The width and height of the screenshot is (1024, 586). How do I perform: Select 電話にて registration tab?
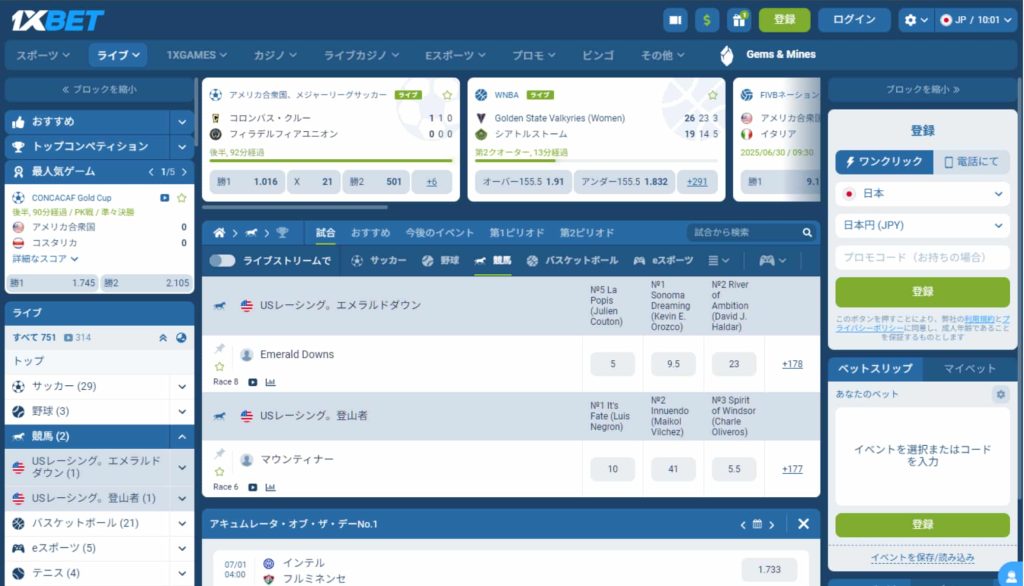pyautogui.click(x=971, y=162)
